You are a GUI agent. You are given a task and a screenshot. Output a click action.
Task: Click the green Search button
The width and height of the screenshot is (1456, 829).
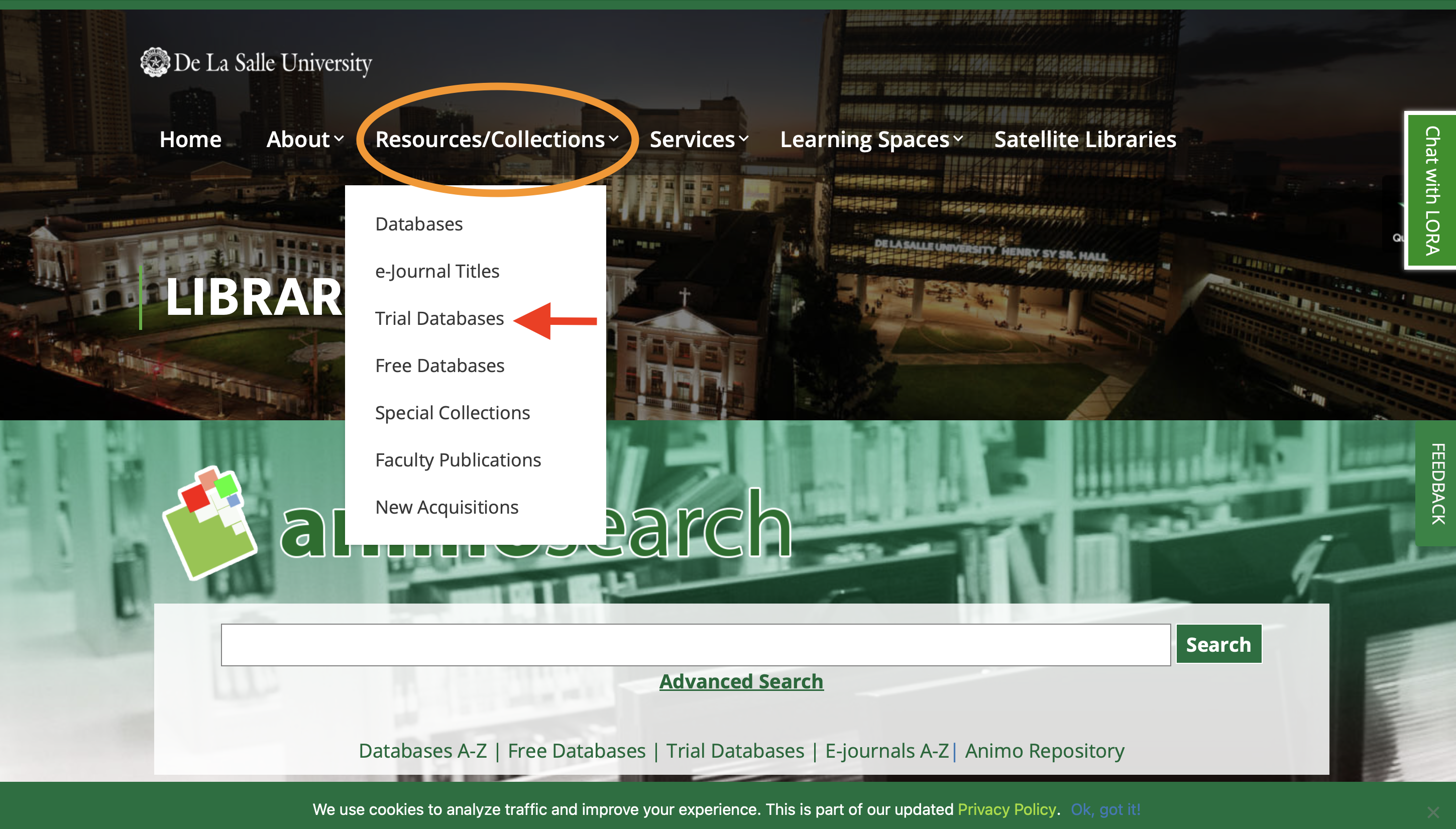pos(1218,645)
